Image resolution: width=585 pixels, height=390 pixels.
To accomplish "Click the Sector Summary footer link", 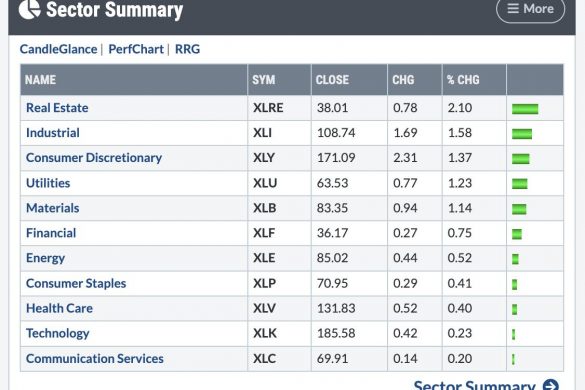I will pyautogui.click(x=475, y=385).
